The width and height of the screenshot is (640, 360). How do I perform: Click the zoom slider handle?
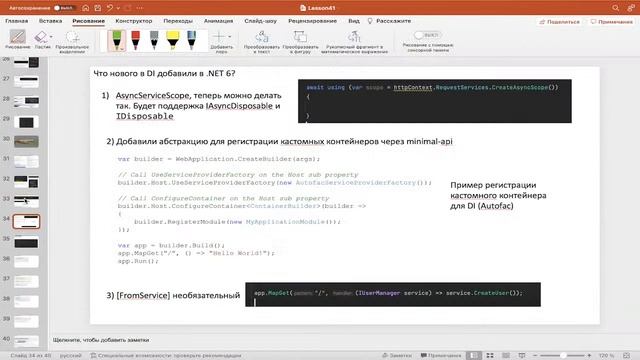[x=563, y=356]
